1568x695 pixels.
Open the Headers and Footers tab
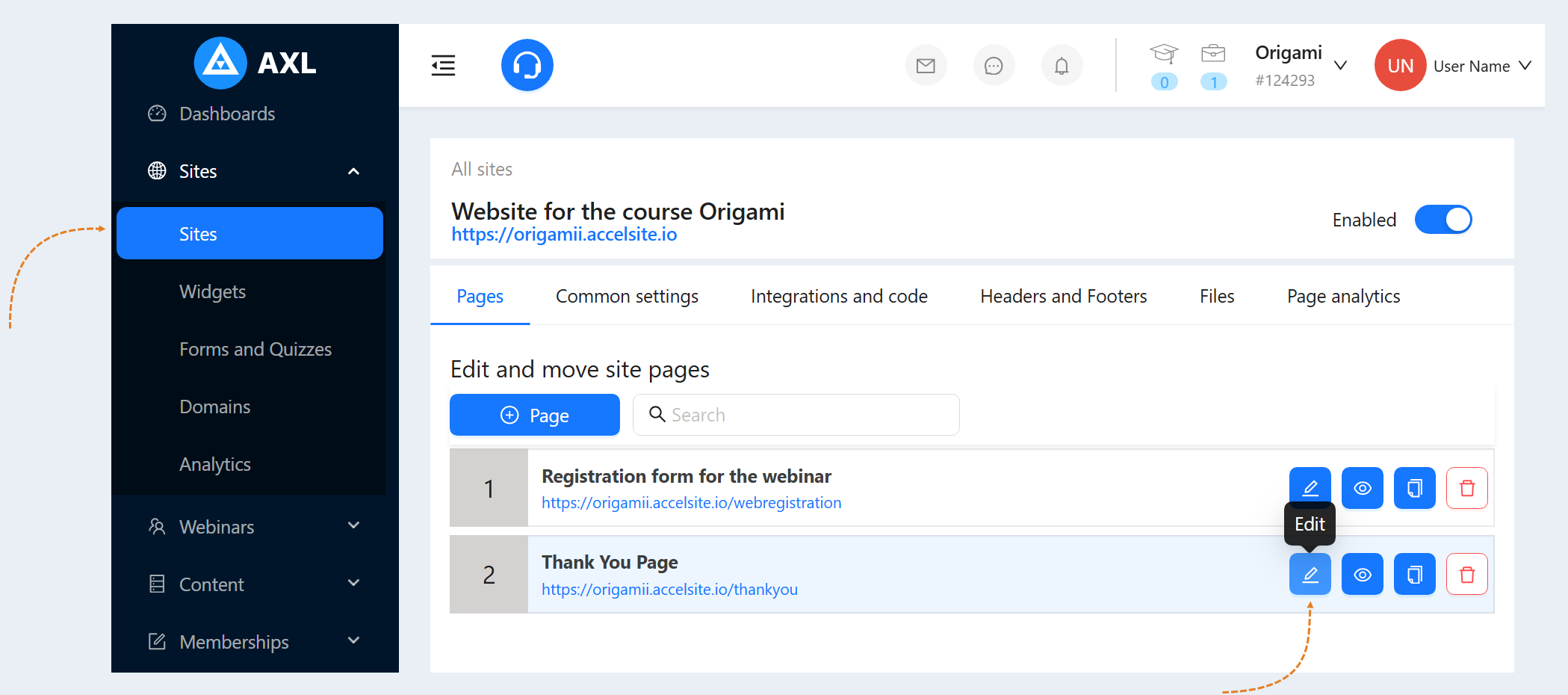[x=1064, y=297]
